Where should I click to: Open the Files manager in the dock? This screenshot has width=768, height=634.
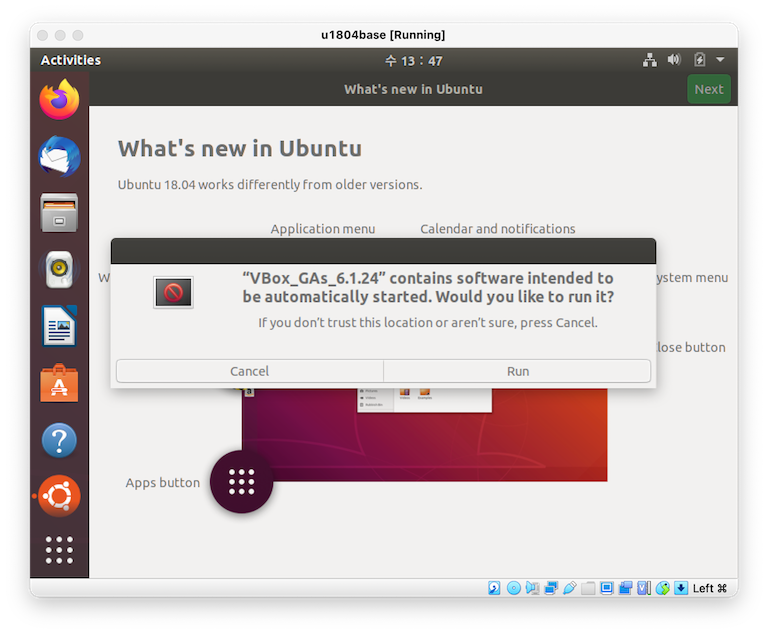[x=59, y=213]
